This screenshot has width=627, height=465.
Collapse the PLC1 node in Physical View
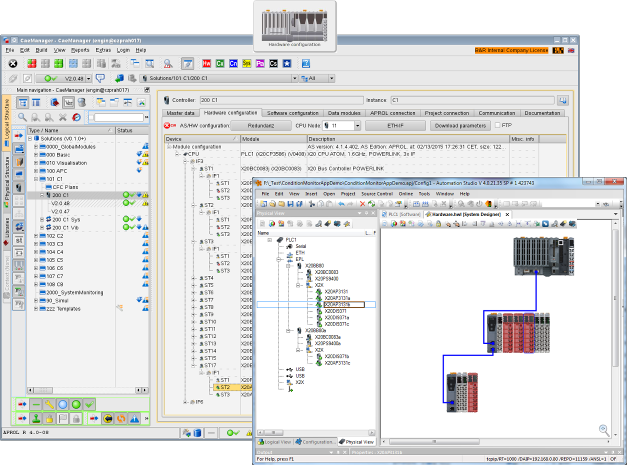coord(270,240)
